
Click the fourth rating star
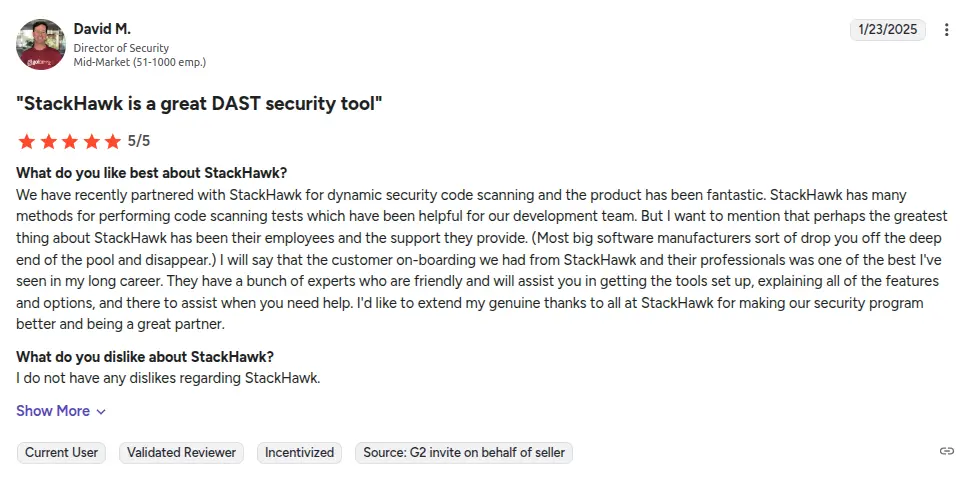click(x=91, y=141)
